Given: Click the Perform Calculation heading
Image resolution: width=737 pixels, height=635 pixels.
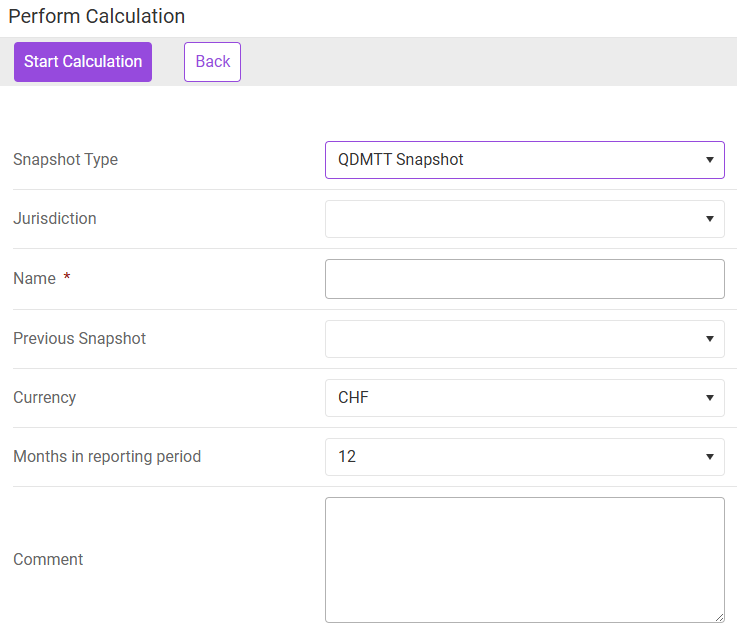Looking at the screenshot, I should click(x=97, y=16).
